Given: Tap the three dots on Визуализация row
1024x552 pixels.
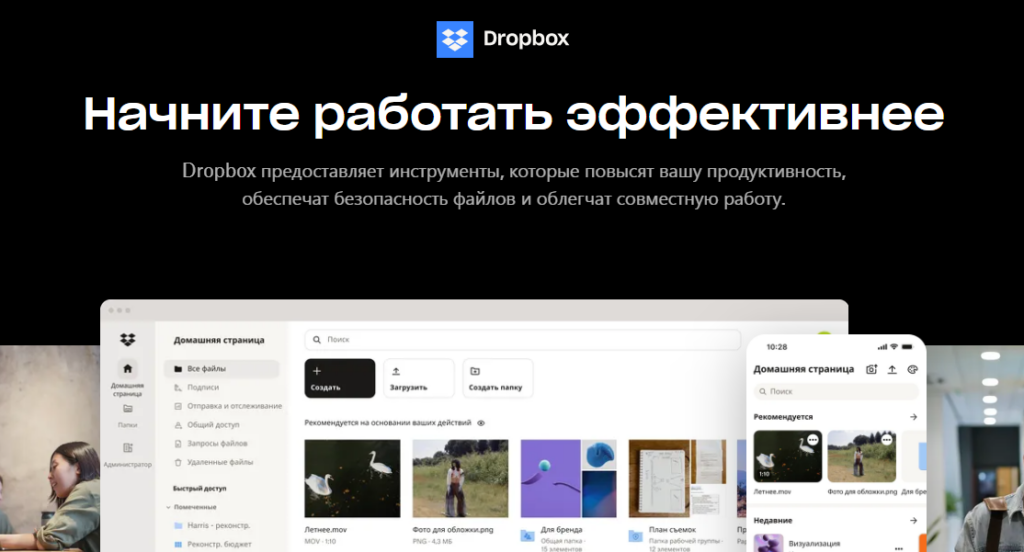Looking at the screenshot, I should point(899,548).
